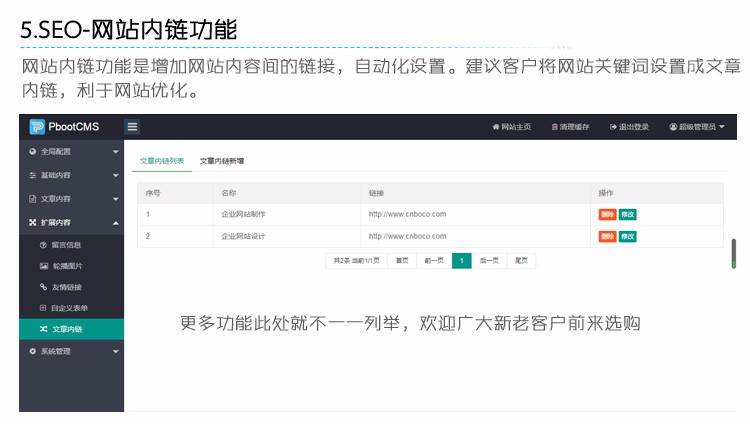Open 轮播图片 from sidebar
Screen dimensions: 750x424
point(67,266)
